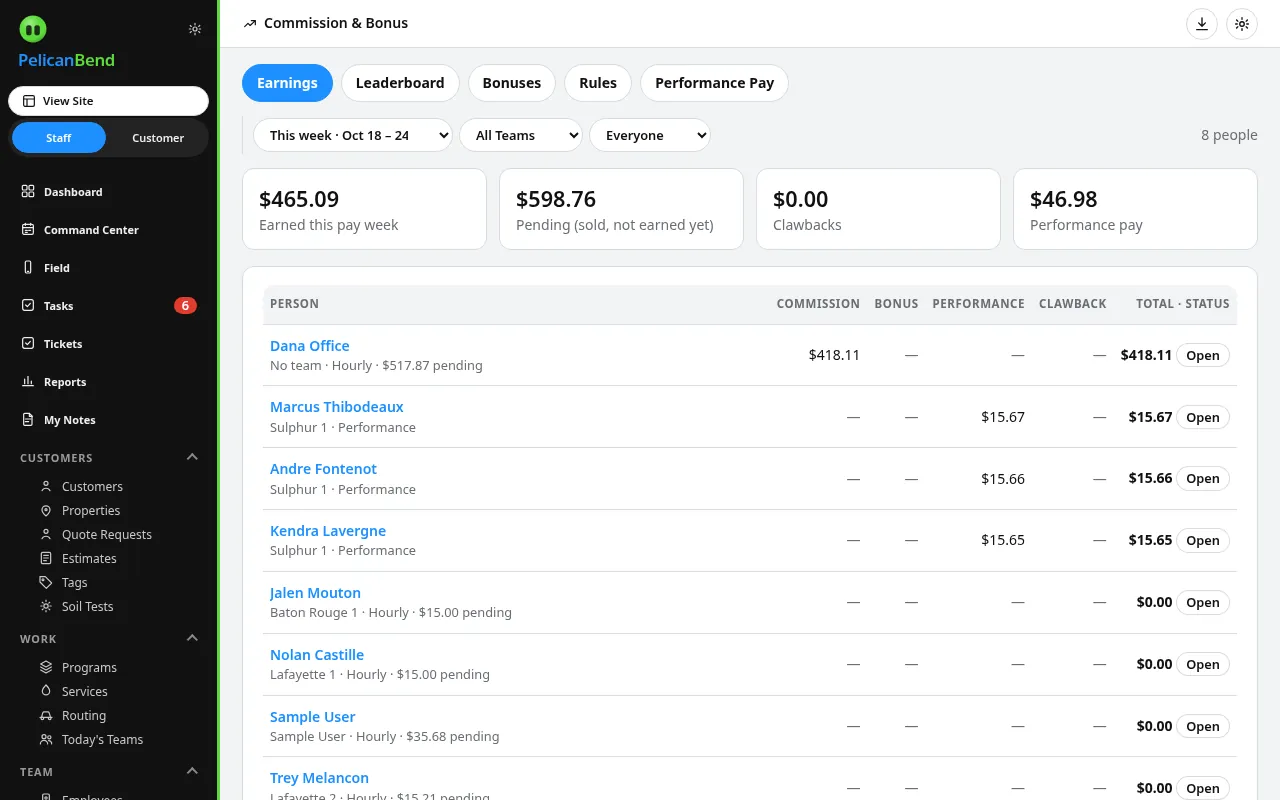This screenshot has width=1280, height=800.
Task: Switch to Customer view toggle
Action: click(x=158, y=138)
